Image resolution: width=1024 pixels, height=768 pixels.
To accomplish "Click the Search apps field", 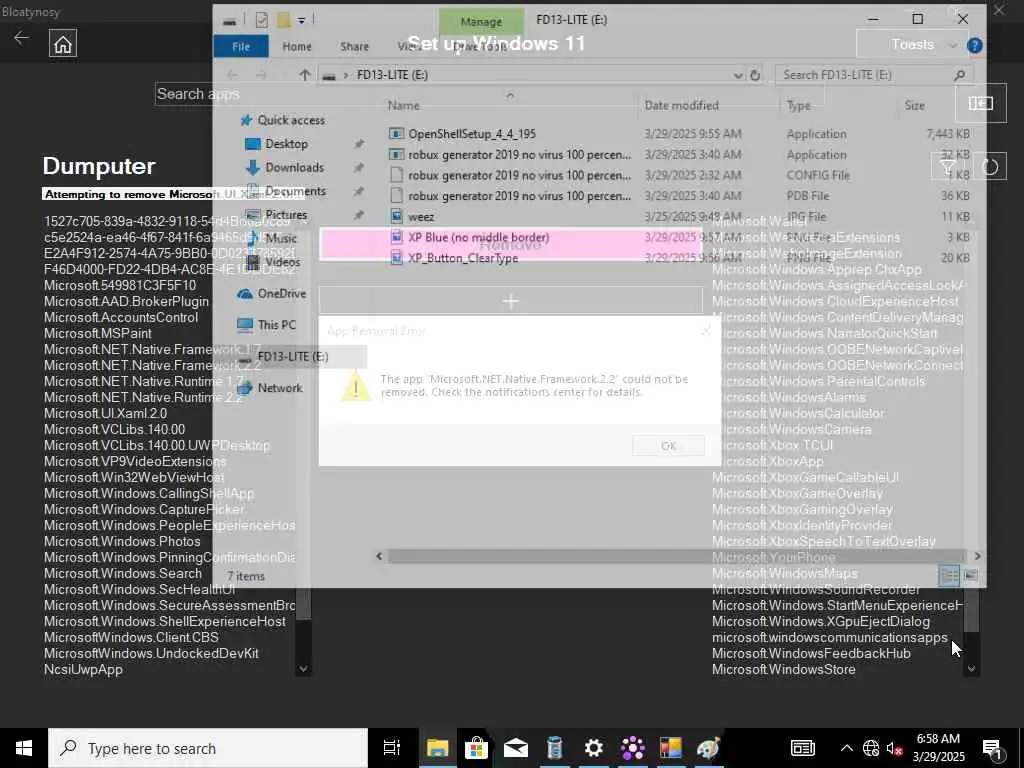I will (x=490, y=94).
